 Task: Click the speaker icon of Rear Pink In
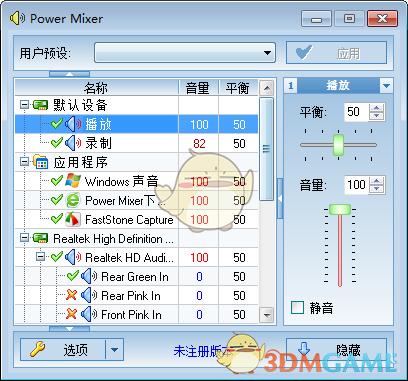(89, 295)
